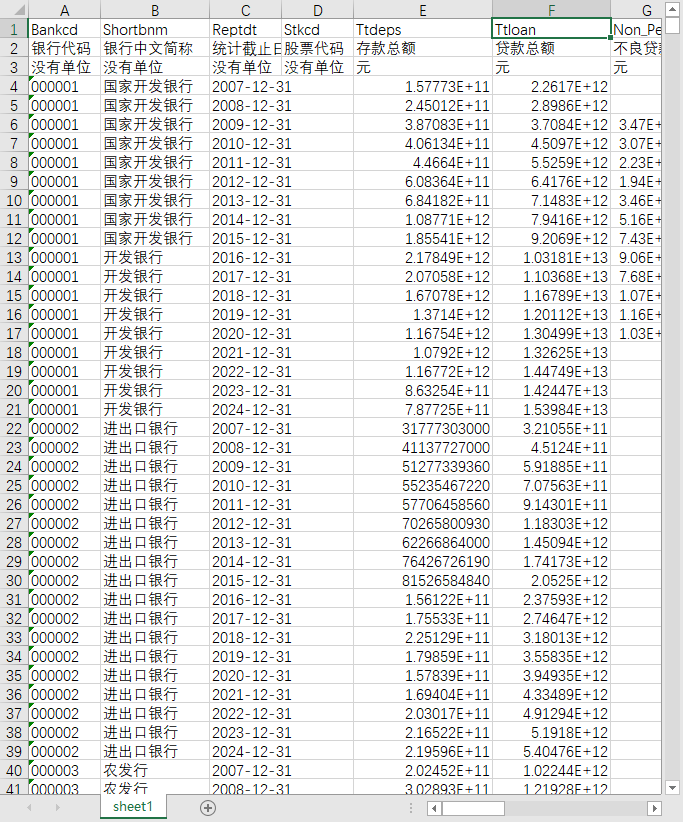The height and width of the screenshot is (822, 683).
Task: Click 农发行 in row 40
Action: tap(155, 771)
